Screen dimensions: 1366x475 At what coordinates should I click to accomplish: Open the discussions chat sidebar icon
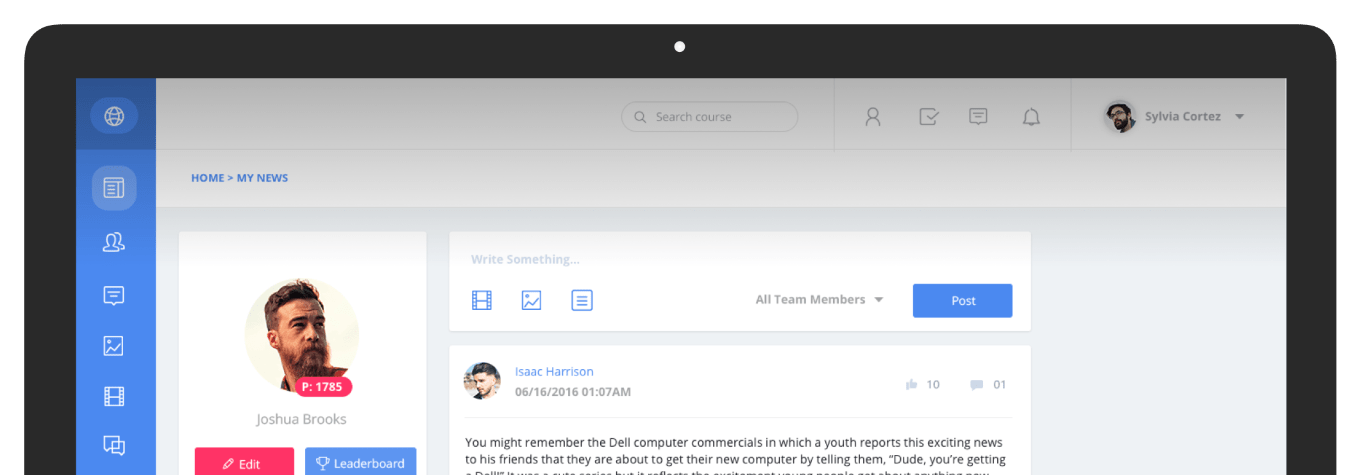coord(114,446)
